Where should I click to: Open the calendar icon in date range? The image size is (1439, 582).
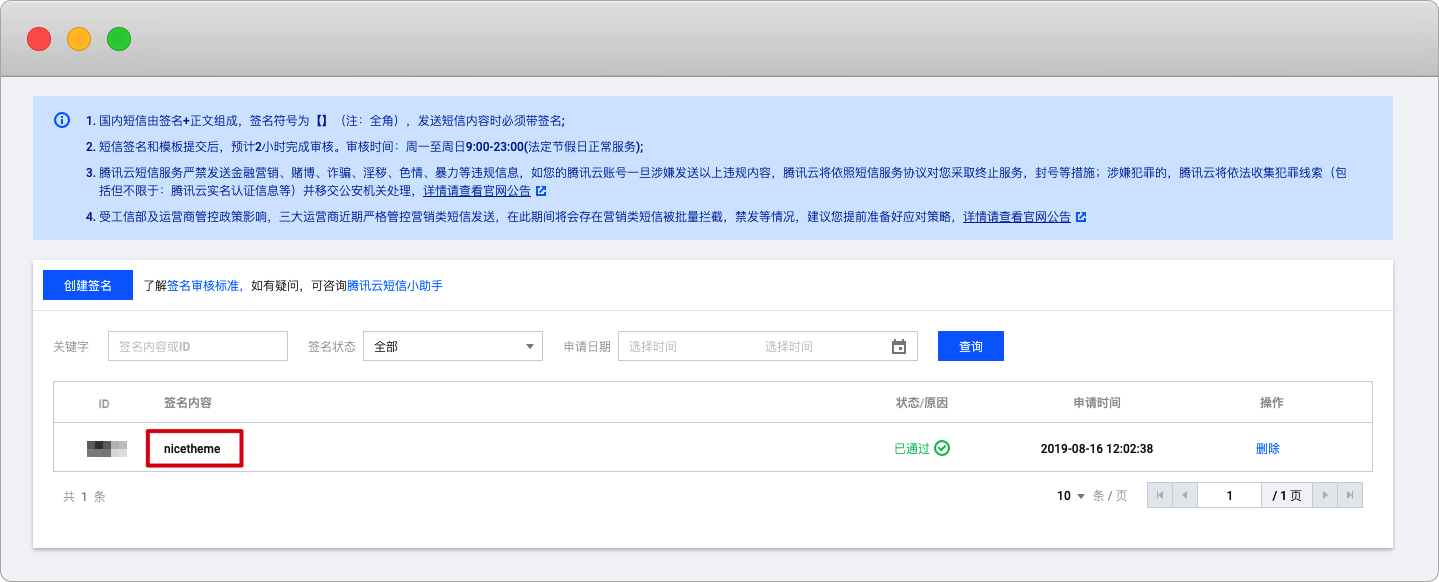point(899,347)
